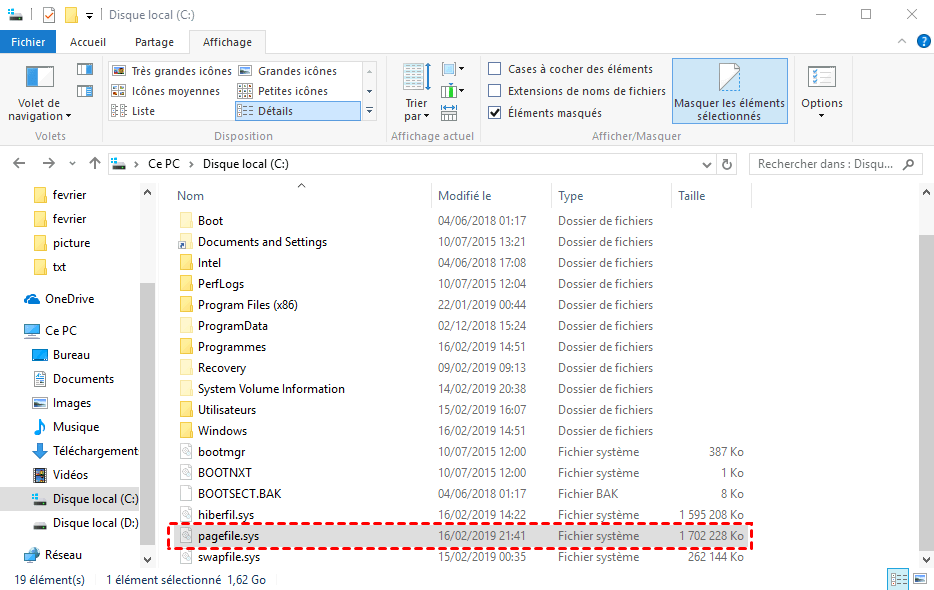The width and height of the screenshot is (934, 590).
Task: Click the new folder quick access icon
Action: click(71, 15)
